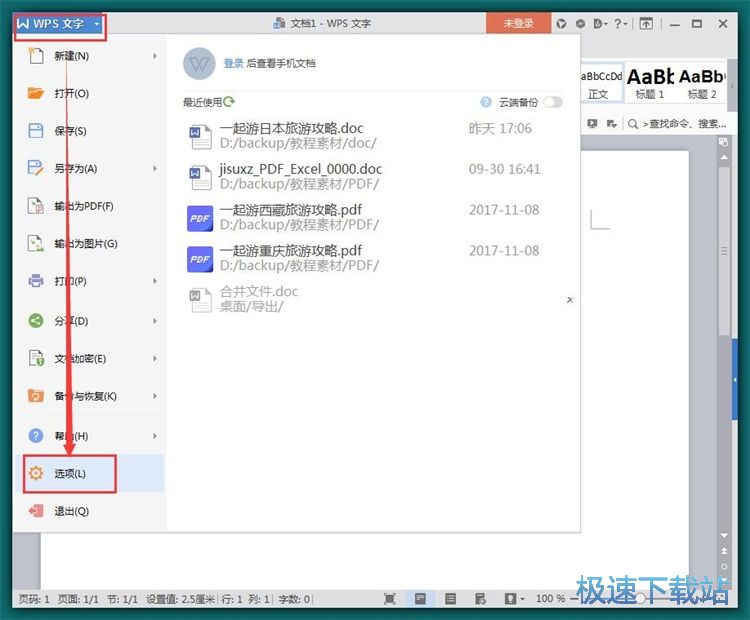This screenshot has height=620, width=750.
Task: Expand the 分享(D) submenu arrow
Action: click(154, 321)
